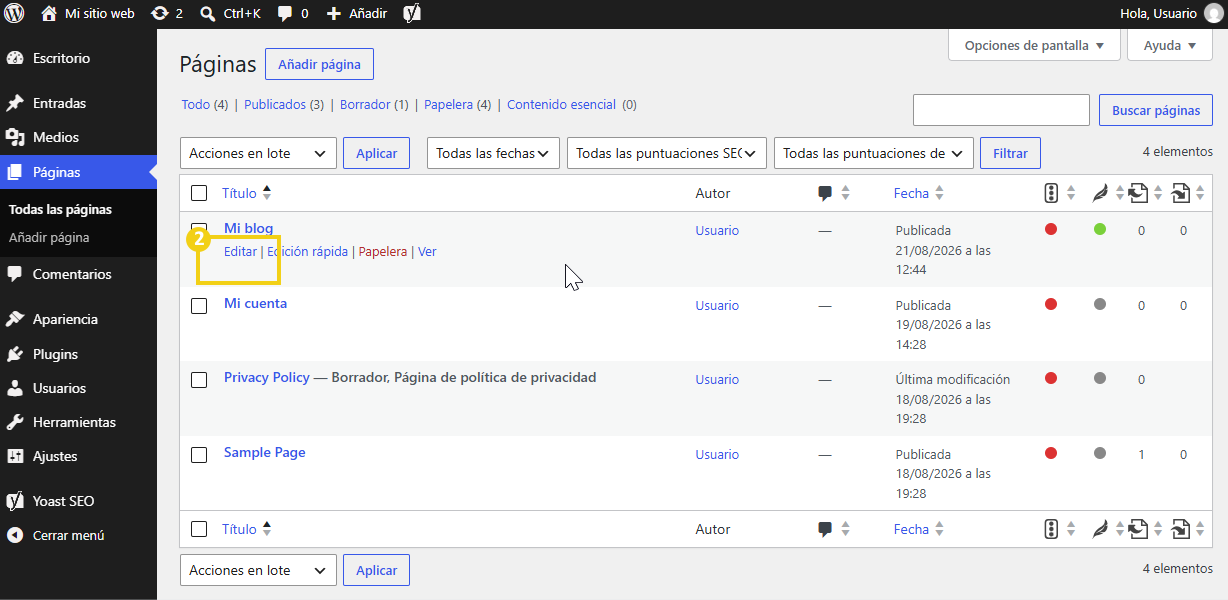Open Añadir página submenu item in sidebar
The image size is (1228, 600).
(49, 237)
